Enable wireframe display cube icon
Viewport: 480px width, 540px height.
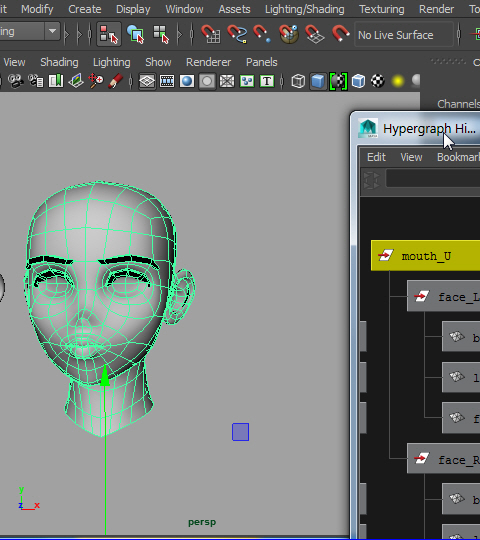[298, 81]
